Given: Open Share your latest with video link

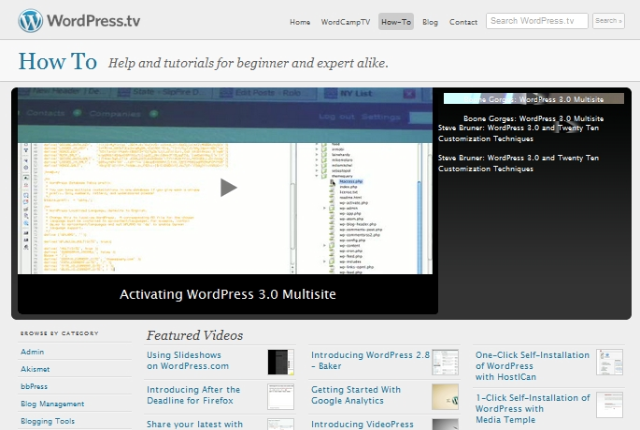Looking at the screenshot, I should click(195, 424).
